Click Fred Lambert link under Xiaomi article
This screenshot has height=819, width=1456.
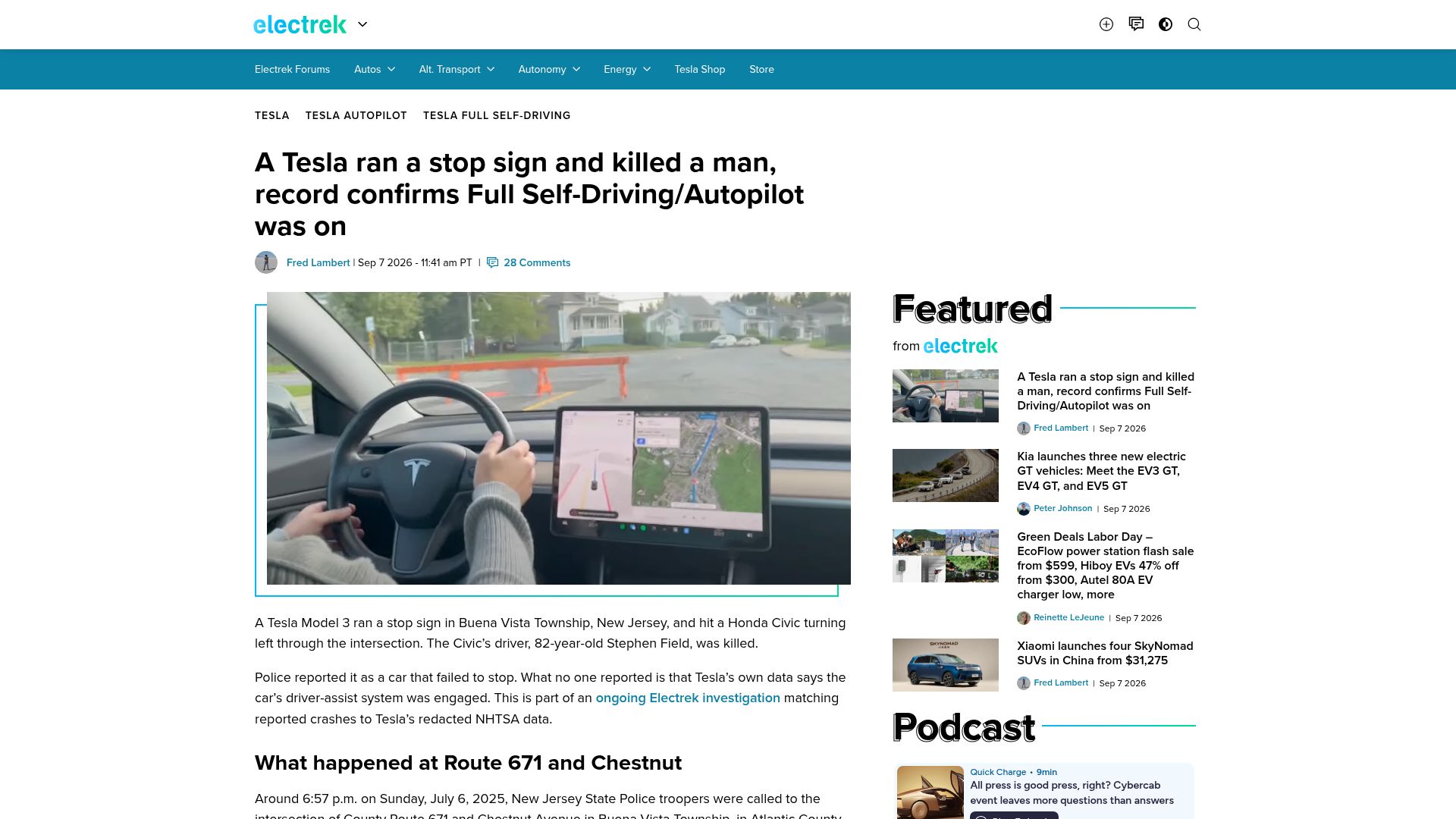click(x=1061, y=682)
